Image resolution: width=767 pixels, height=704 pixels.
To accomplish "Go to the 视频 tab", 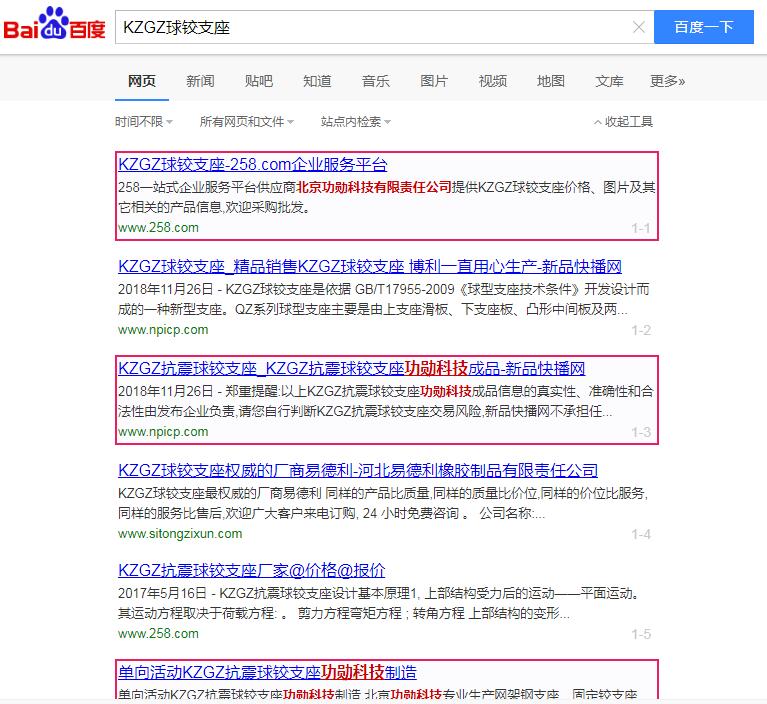I will (492, 81).
